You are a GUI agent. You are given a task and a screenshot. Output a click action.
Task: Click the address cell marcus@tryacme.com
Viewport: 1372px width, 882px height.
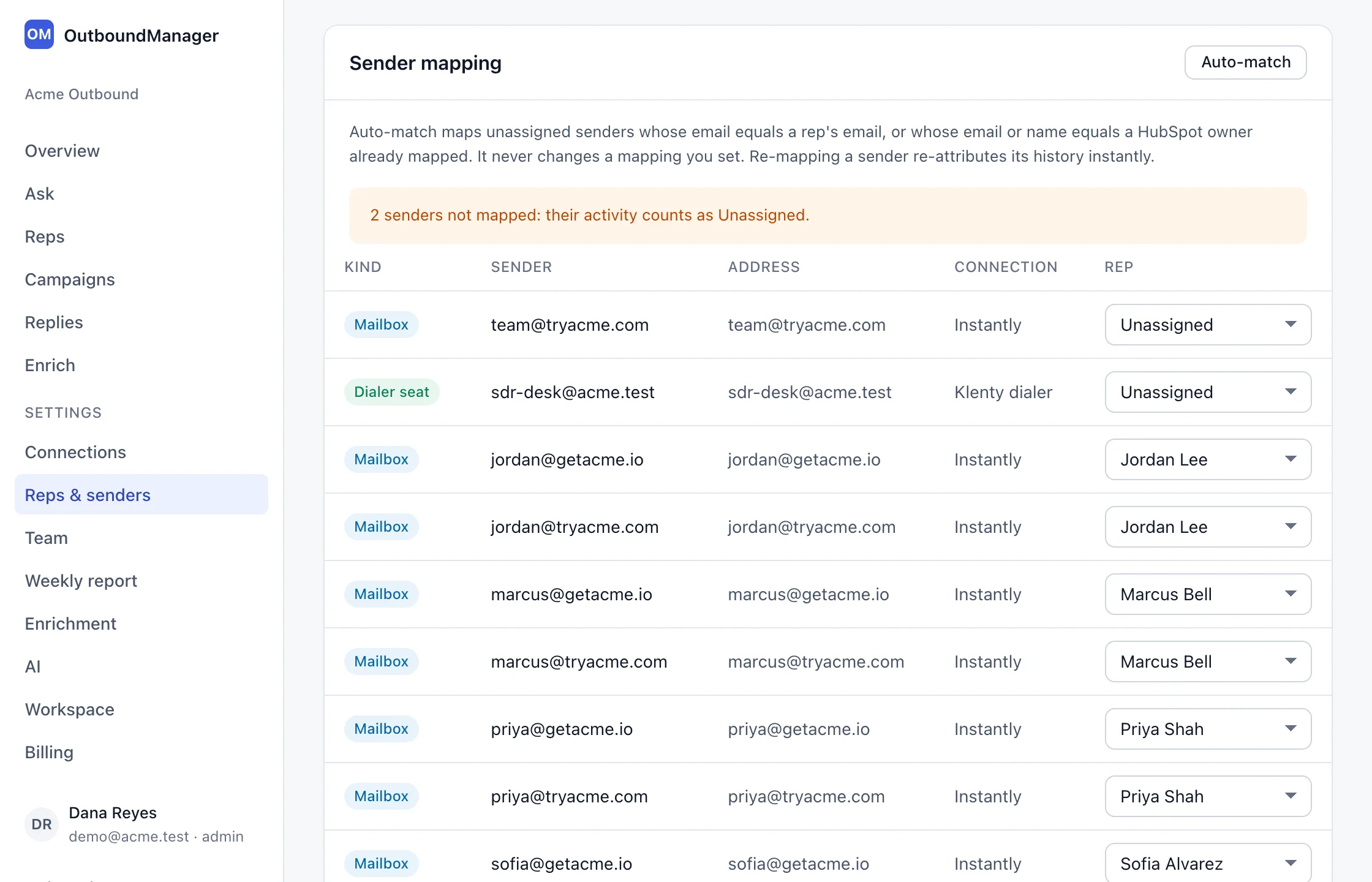point(816,661)
